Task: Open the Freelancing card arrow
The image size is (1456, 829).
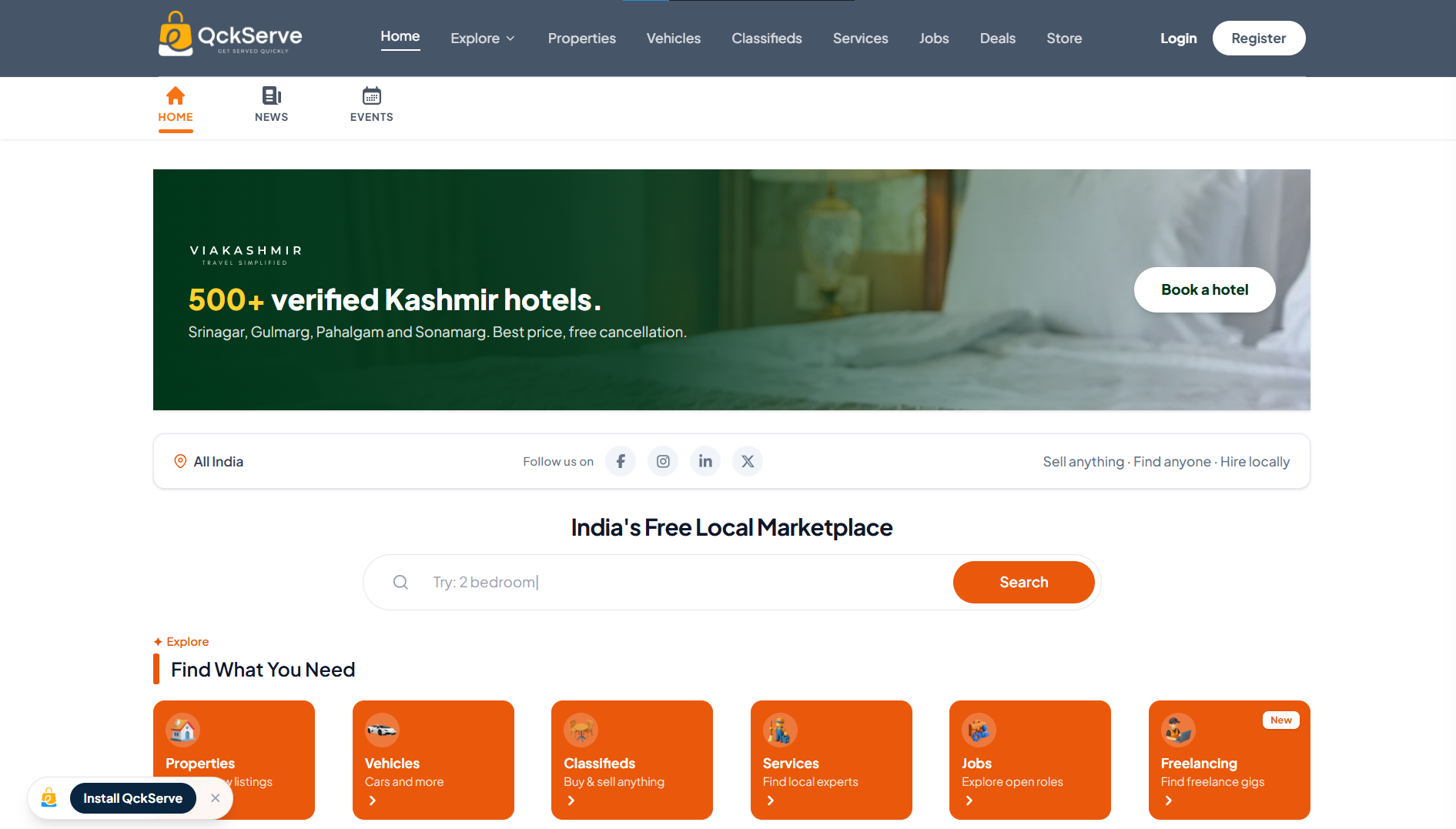Action: tap(1169, 801)
